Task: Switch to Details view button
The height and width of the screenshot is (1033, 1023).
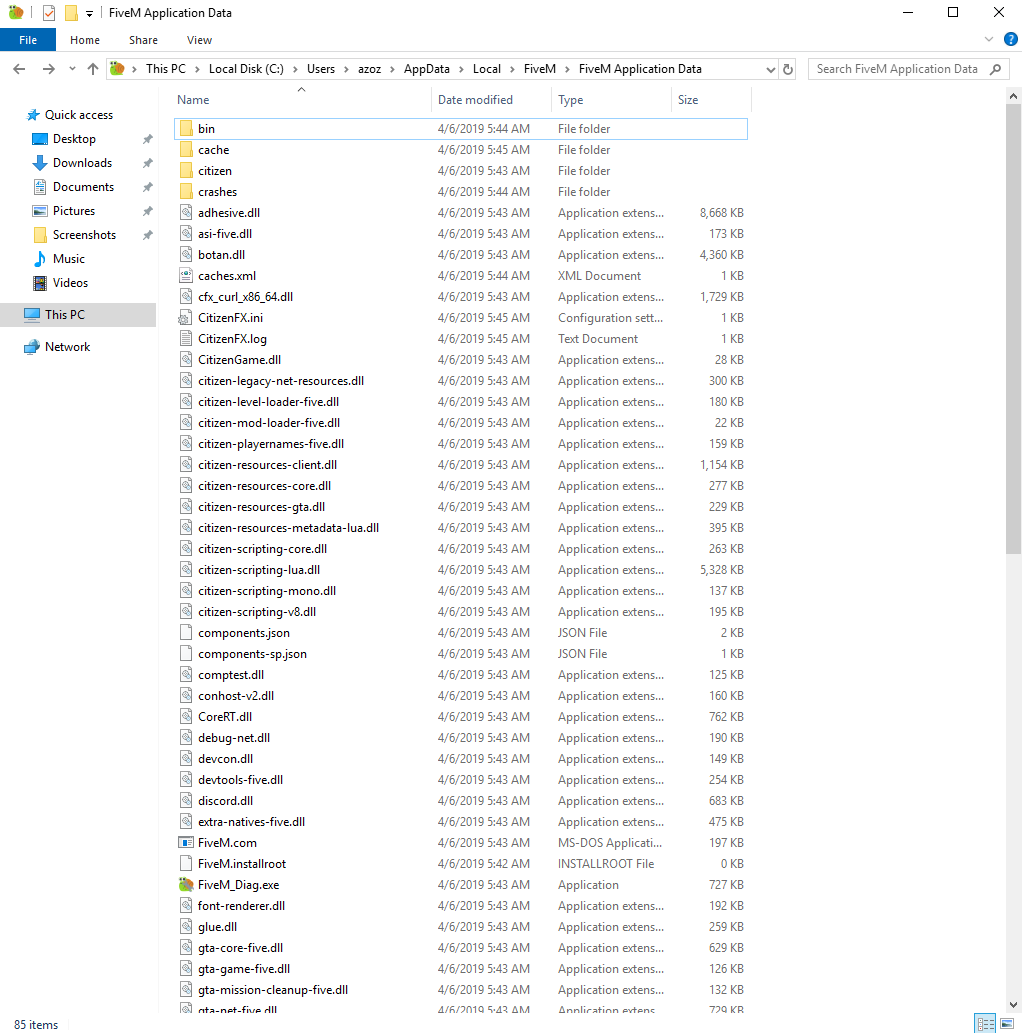Action: (985, 1024)
